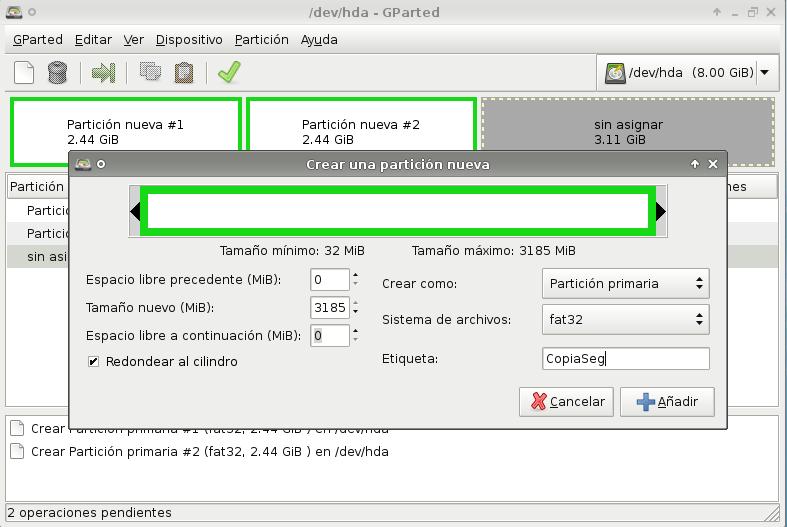Image resolution: width=787 pixels, height=527 pixels.
Task: Click the Espacio libre precedente input field
Action: [x=330, y=280]
